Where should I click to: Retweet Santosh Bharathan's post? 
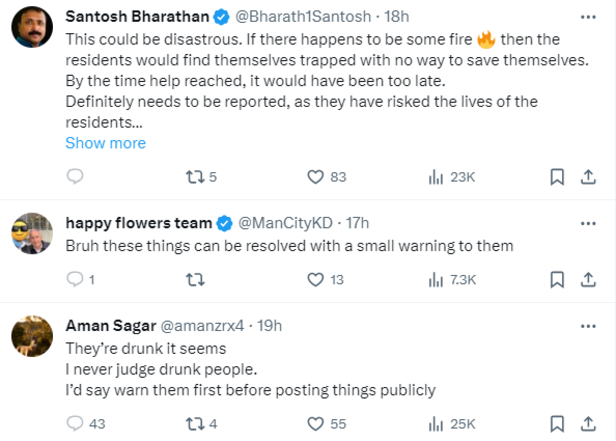(x=194, y=177)
